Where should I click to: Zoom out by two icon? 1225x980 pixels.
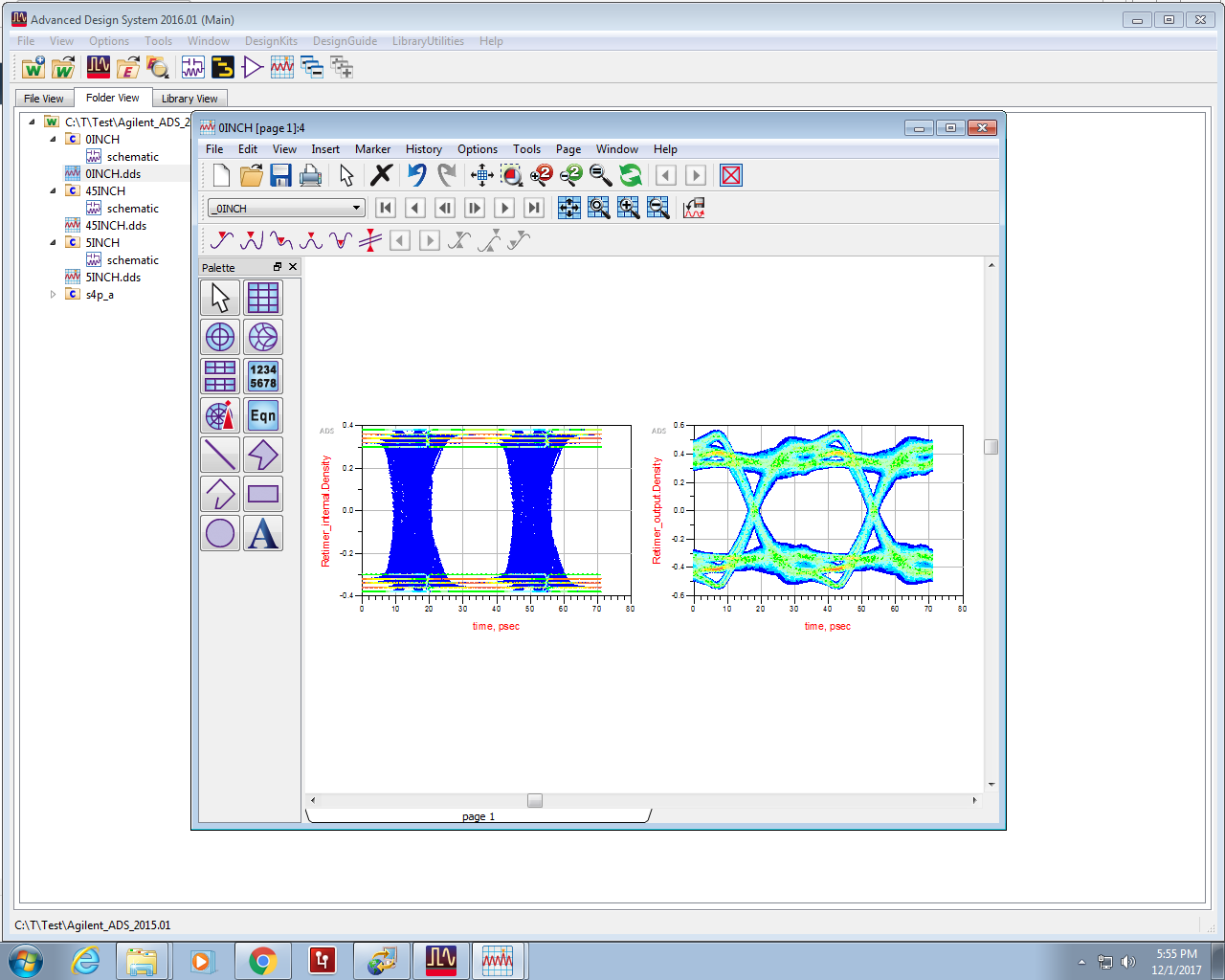[571, 175]
